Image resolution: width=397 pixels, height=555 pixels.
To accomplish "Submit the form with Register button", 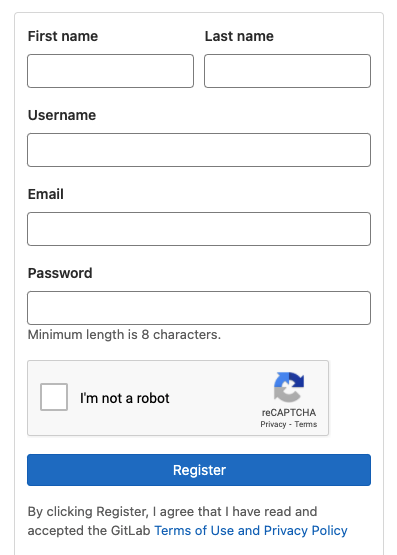I will pyautogui.click(x=199, y=470).
